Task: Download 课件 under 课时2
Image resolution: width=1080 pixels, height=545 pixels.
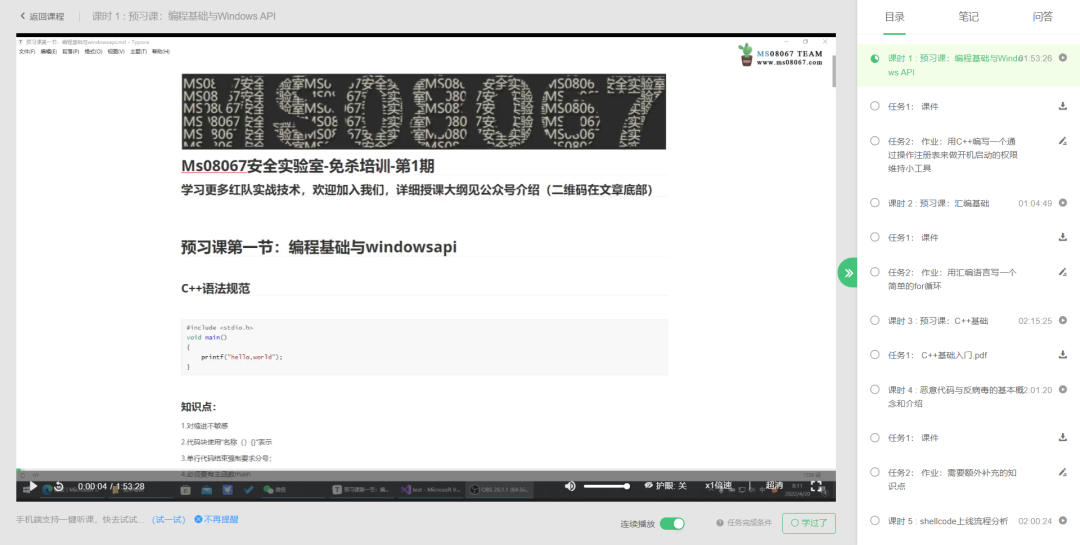Action: click(x=1063, y=237)
